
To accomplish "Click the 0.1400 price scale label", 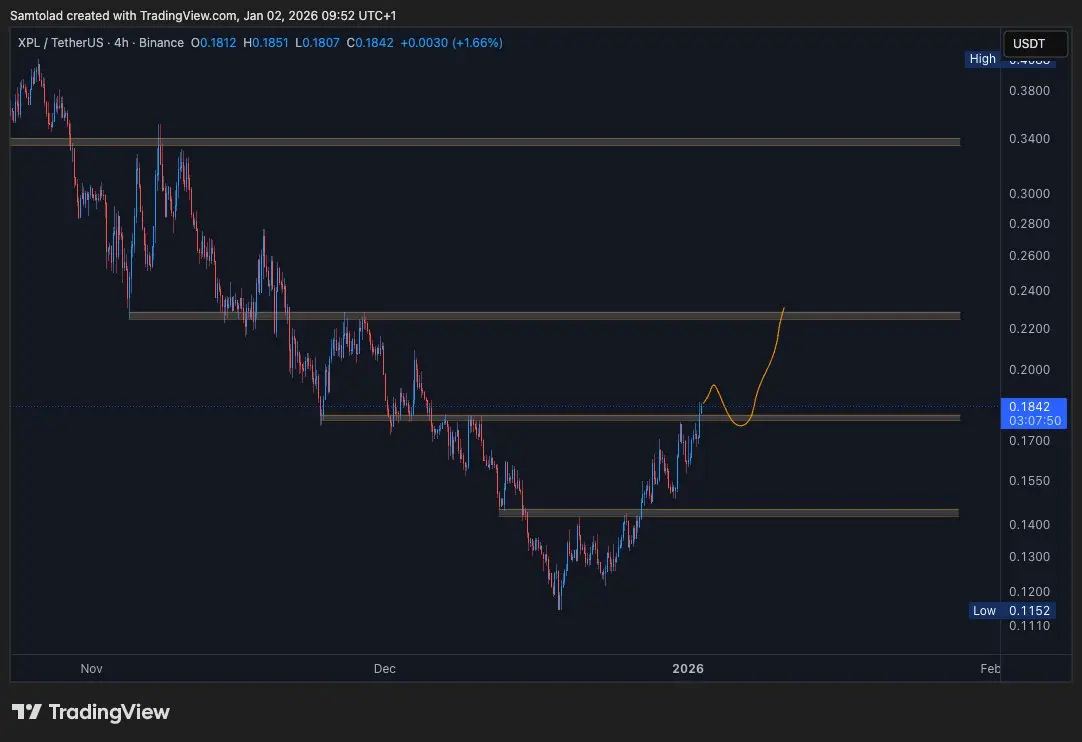I will pyautogui.click(x=1029, y=525).
